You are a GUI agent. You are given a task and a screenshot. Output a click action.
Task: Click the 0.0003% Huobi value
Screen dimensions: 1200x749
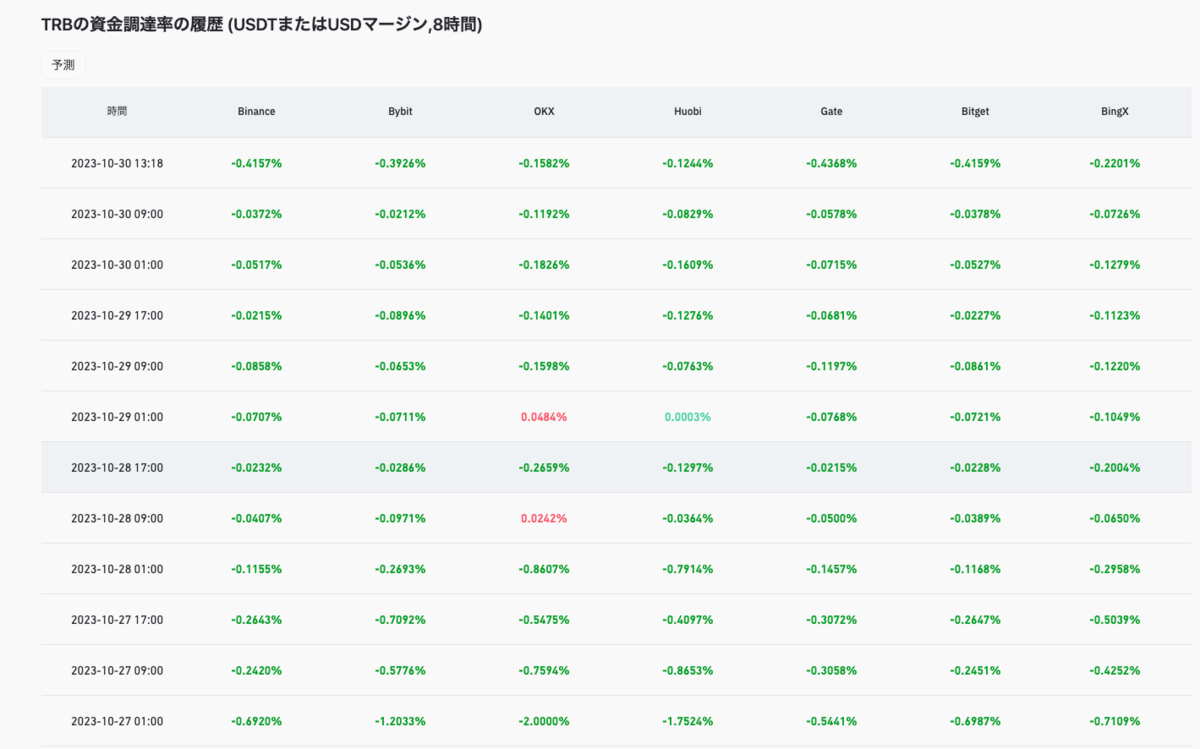tap(688, 417)
